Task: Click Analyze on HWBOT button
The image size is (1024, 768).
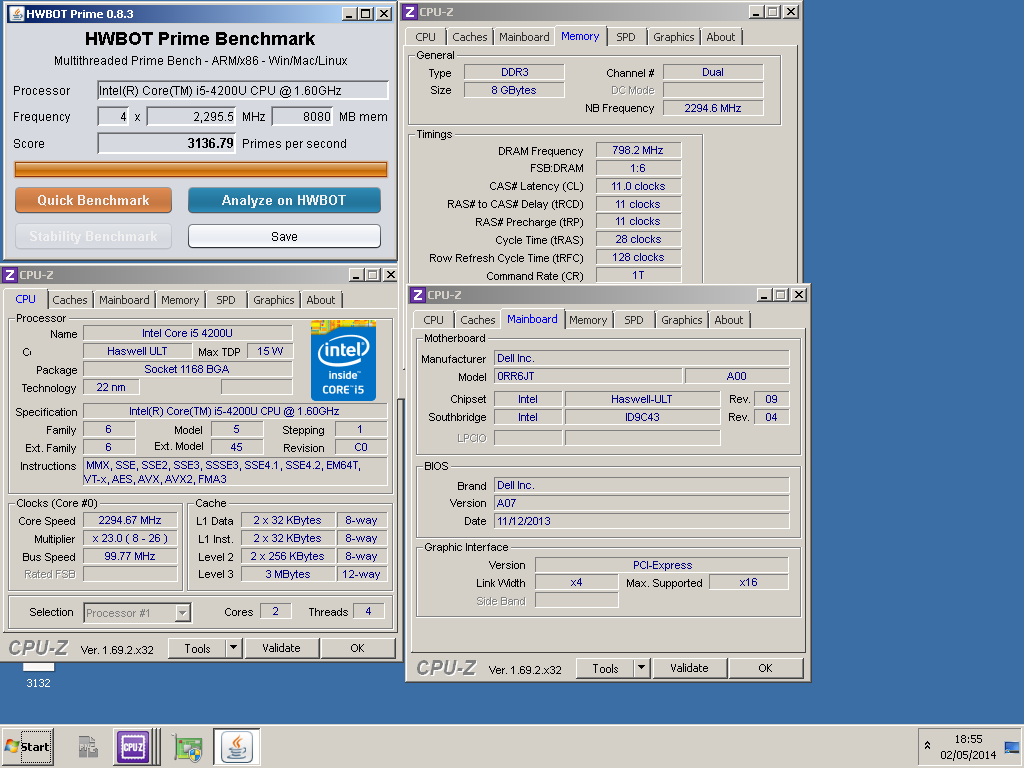Action: pos(284,200)
